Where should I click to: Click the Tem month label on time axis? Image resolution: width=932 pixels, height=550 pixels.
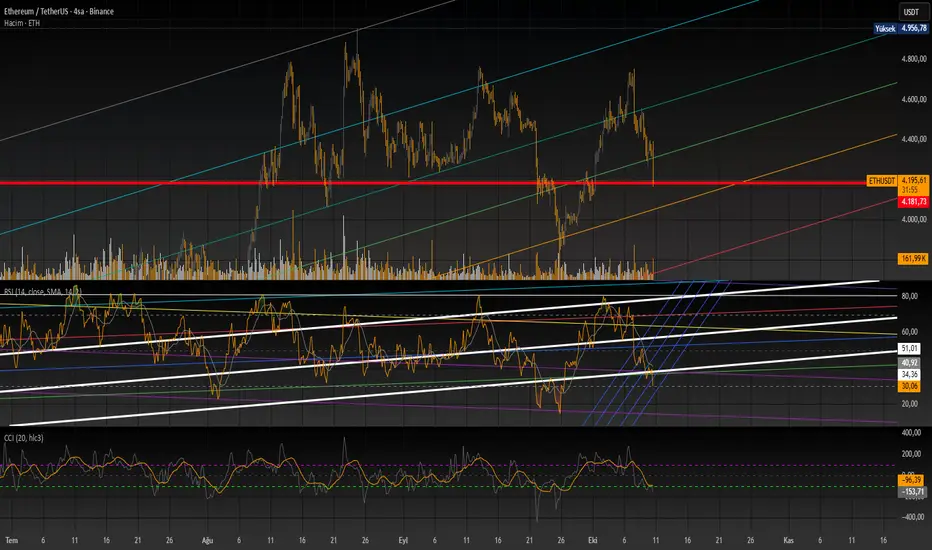pos(11,540)
